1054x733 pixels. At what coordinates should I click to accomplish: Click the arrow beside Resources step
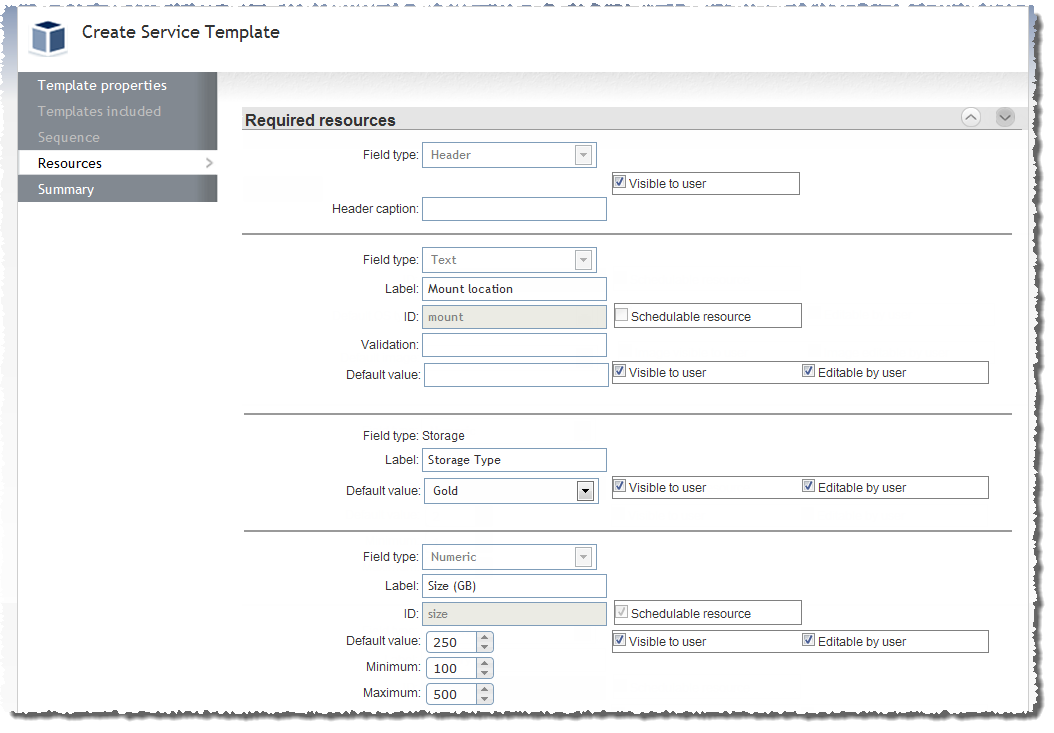[209, 163]
